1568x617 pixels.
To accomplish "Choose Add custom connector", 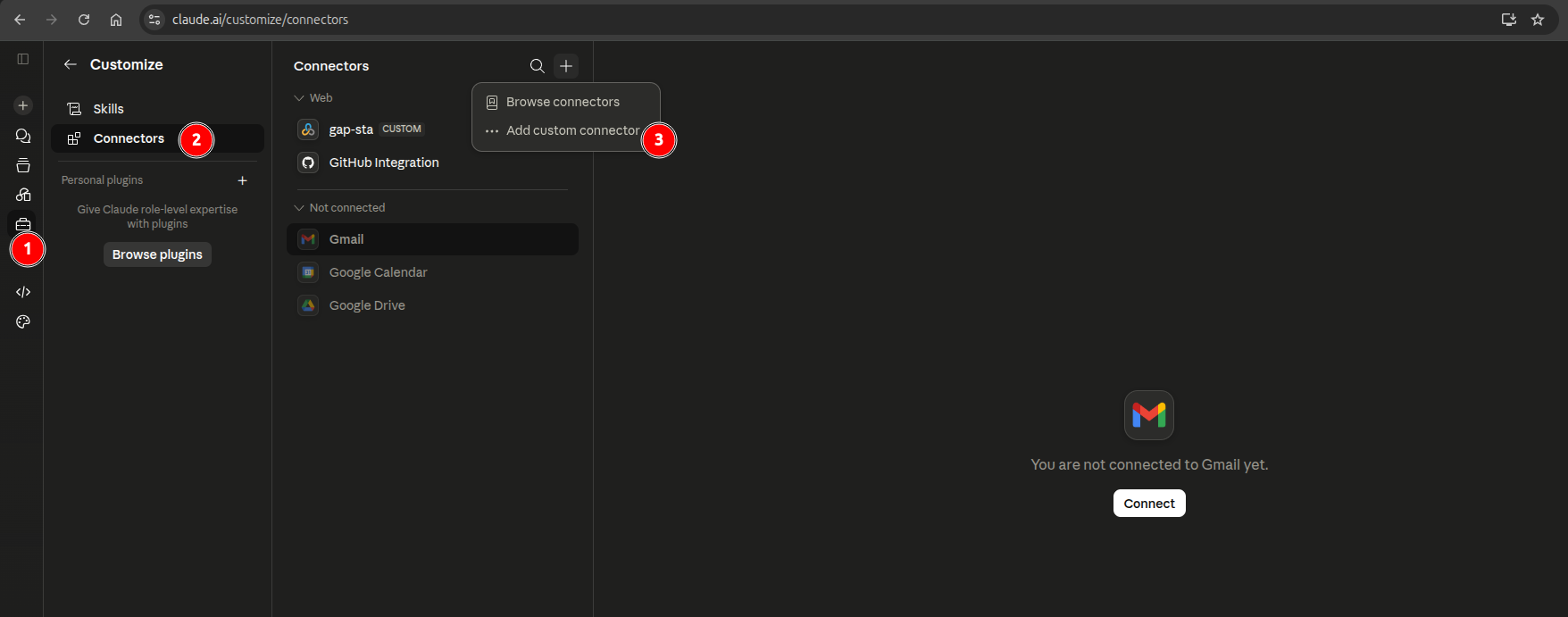I will point(565,130).
